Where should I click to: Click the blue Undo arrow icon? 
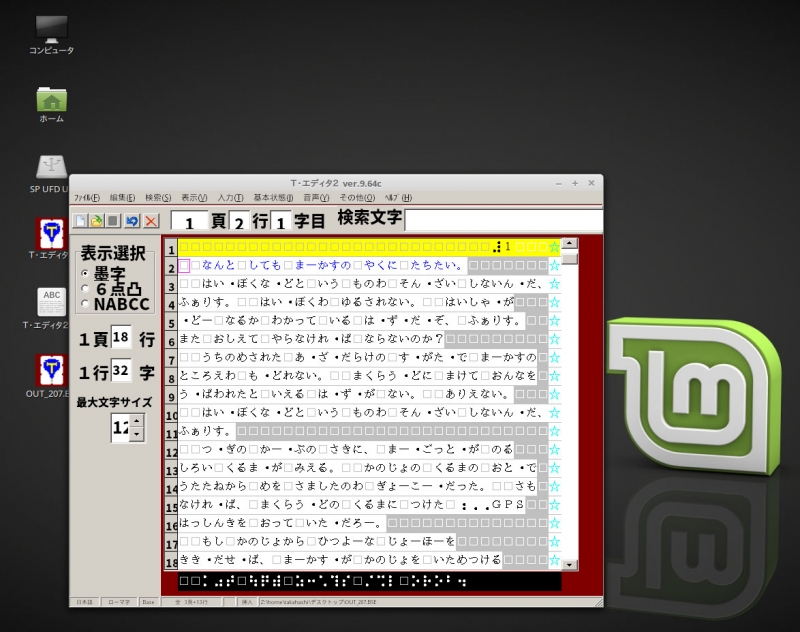click(132, 221)
